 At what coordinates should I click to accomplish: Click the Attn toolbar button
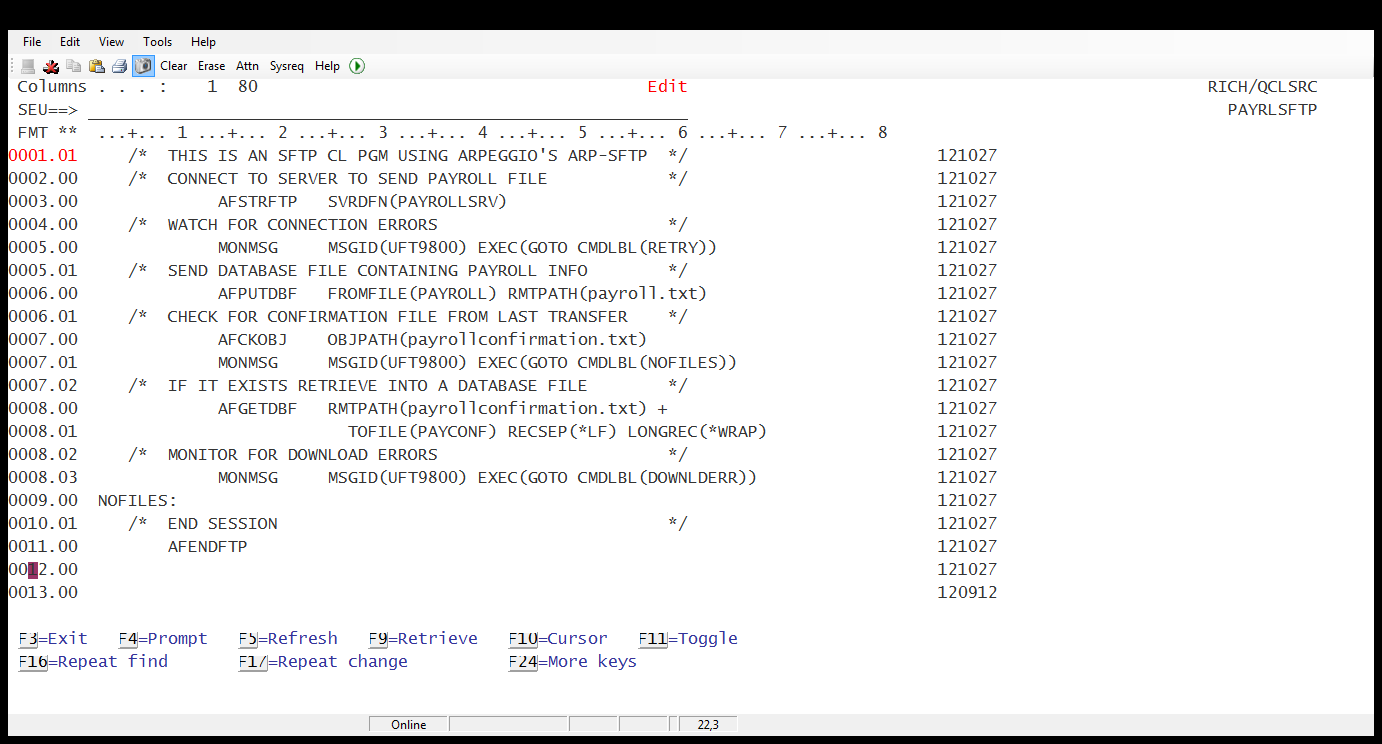click(247, 66)
